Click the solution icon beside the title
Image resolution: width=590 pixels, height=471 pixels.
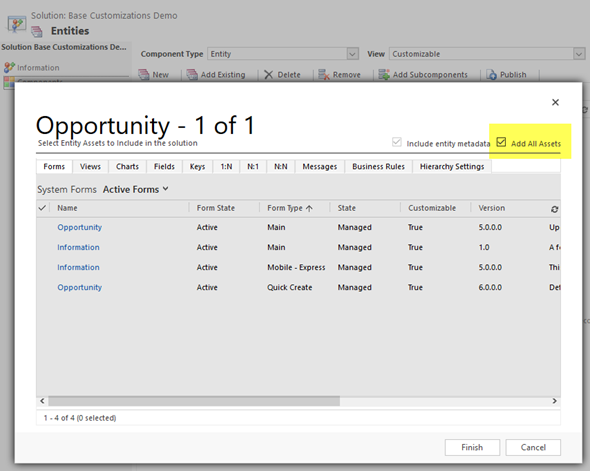tap(17, 24)
